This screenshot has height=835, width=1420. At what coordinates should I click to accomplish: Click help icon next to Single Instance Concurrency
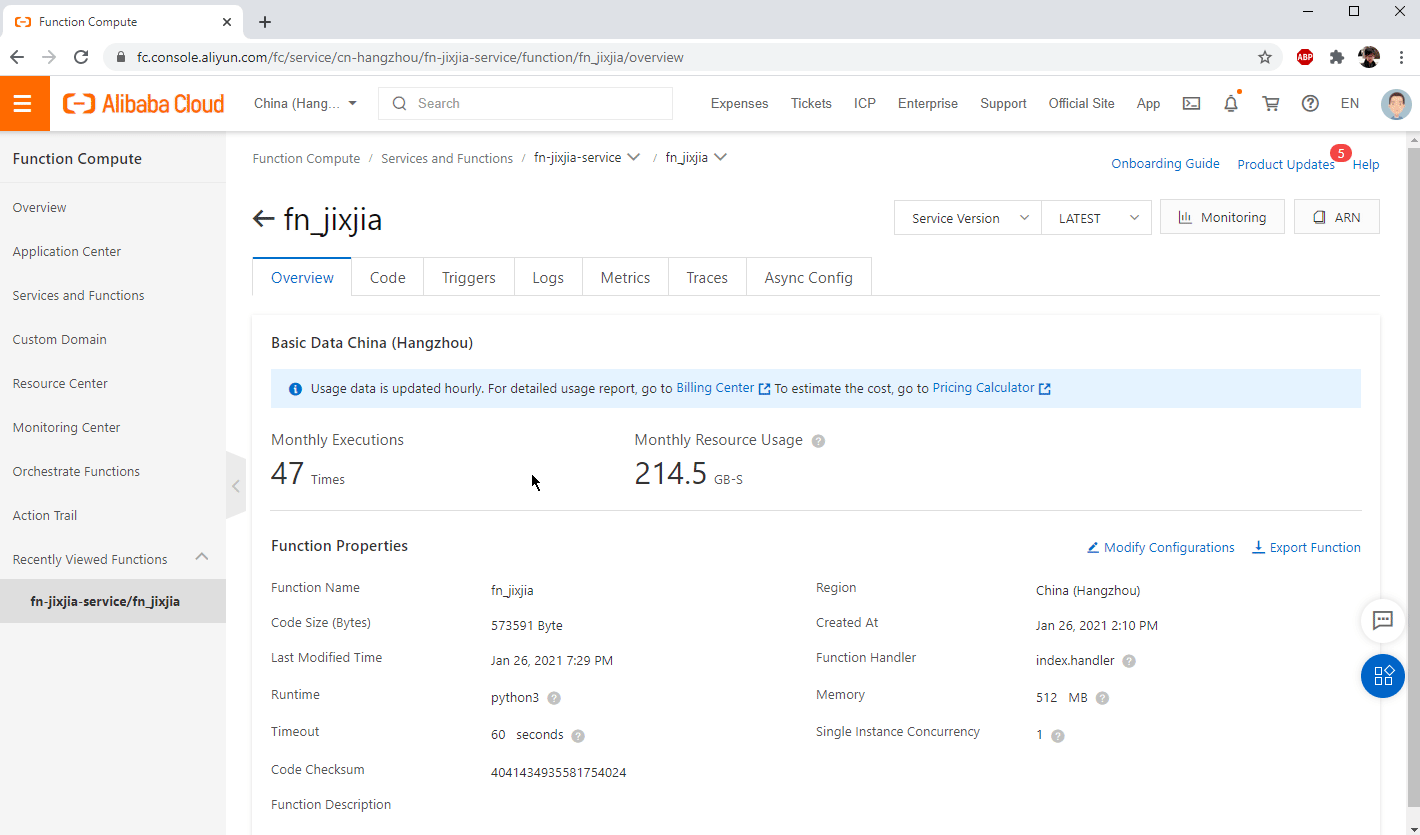[x=1058, y=735]
